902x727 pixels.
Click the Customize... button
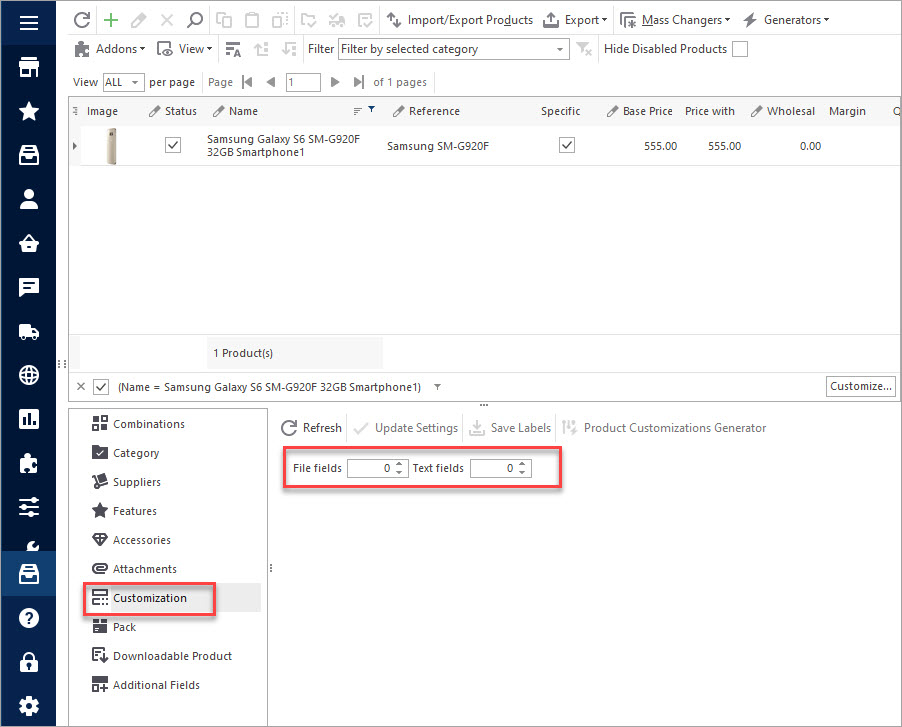[861, 386]
